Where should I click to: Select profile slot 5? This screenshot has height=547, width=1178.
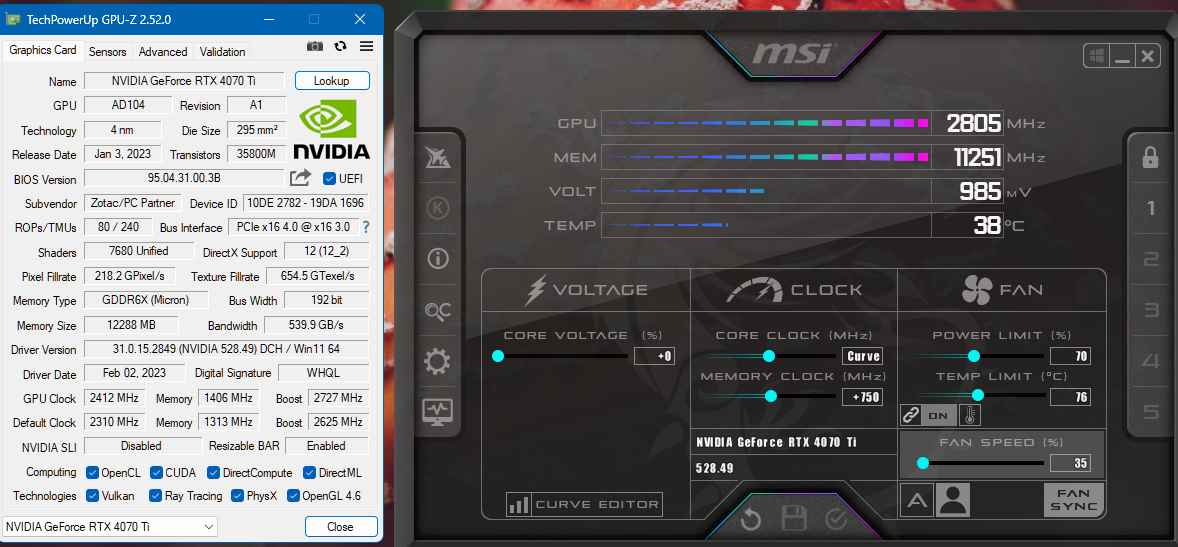tap(1150, 411)
